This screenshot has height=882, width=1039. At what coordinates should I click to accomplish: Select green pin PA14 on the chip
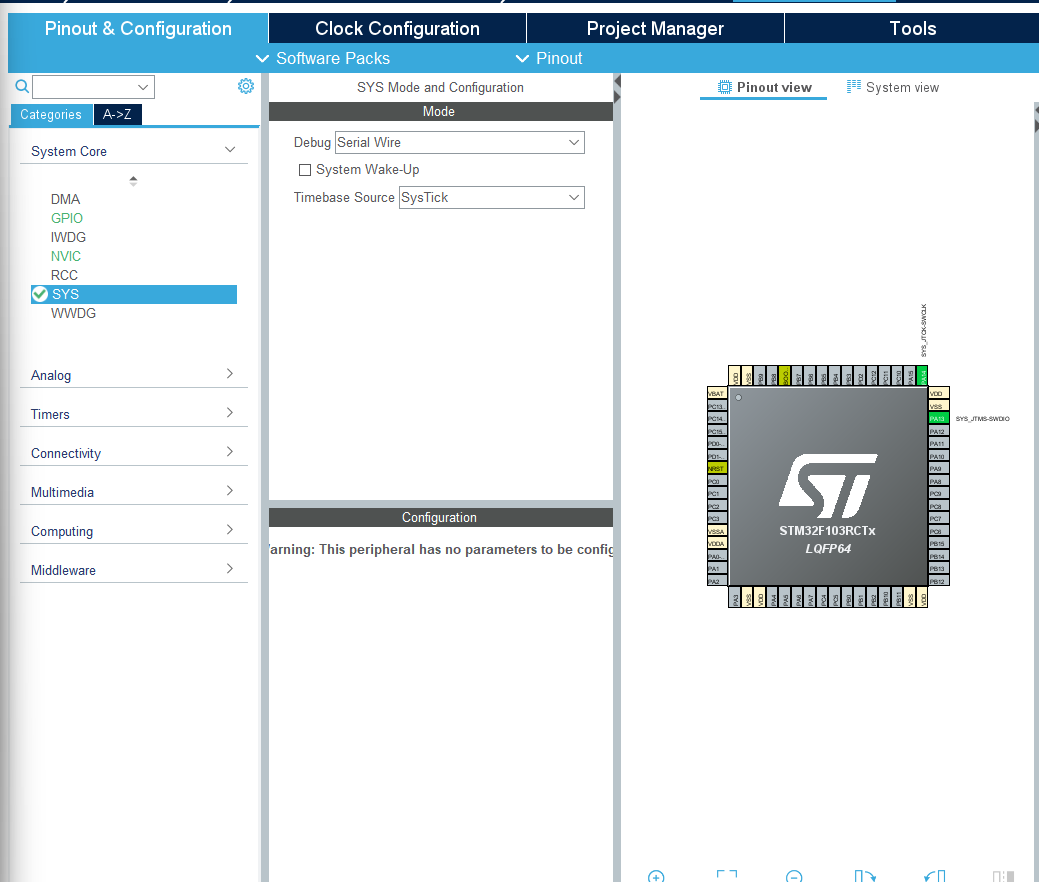pos(922,376)
